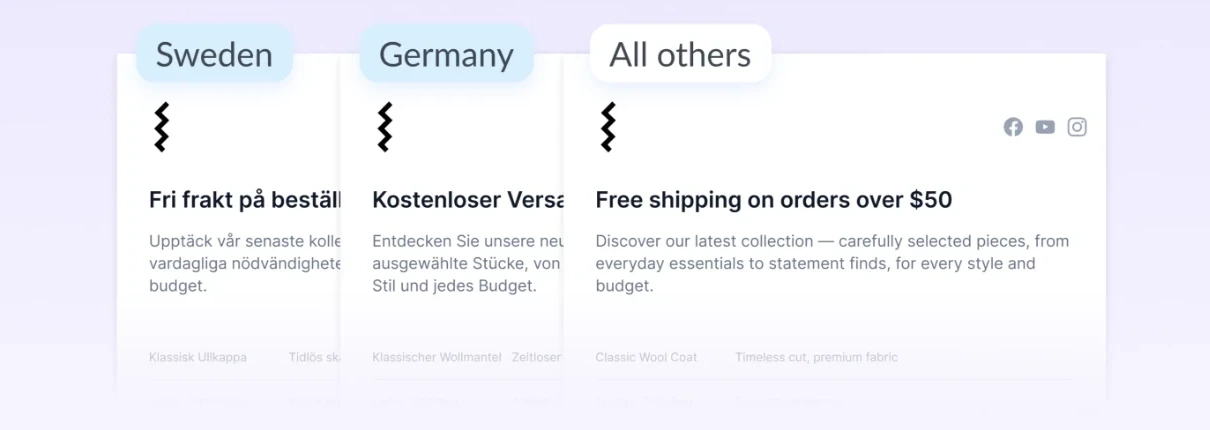
Task: Click the zigzag logo in All others card
Action: (x=607, y=127)
